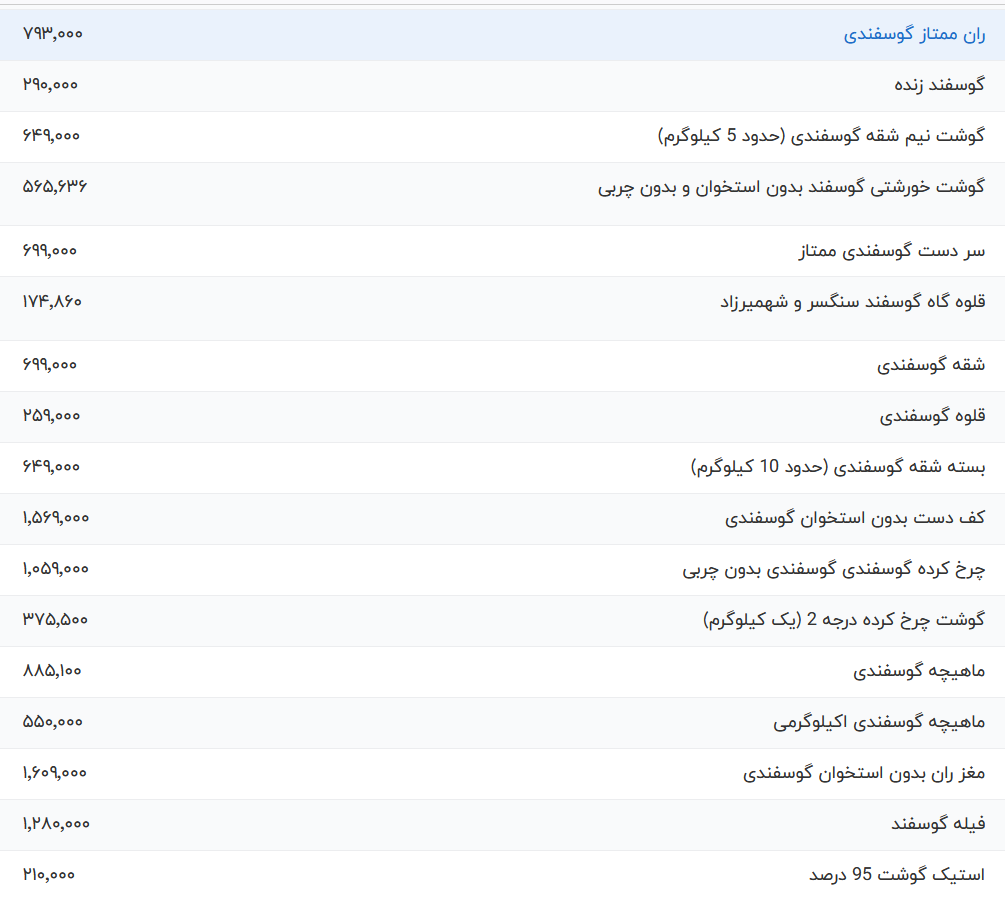Open the ران ممتاز گوسفندی link

[x=914, y=35]
